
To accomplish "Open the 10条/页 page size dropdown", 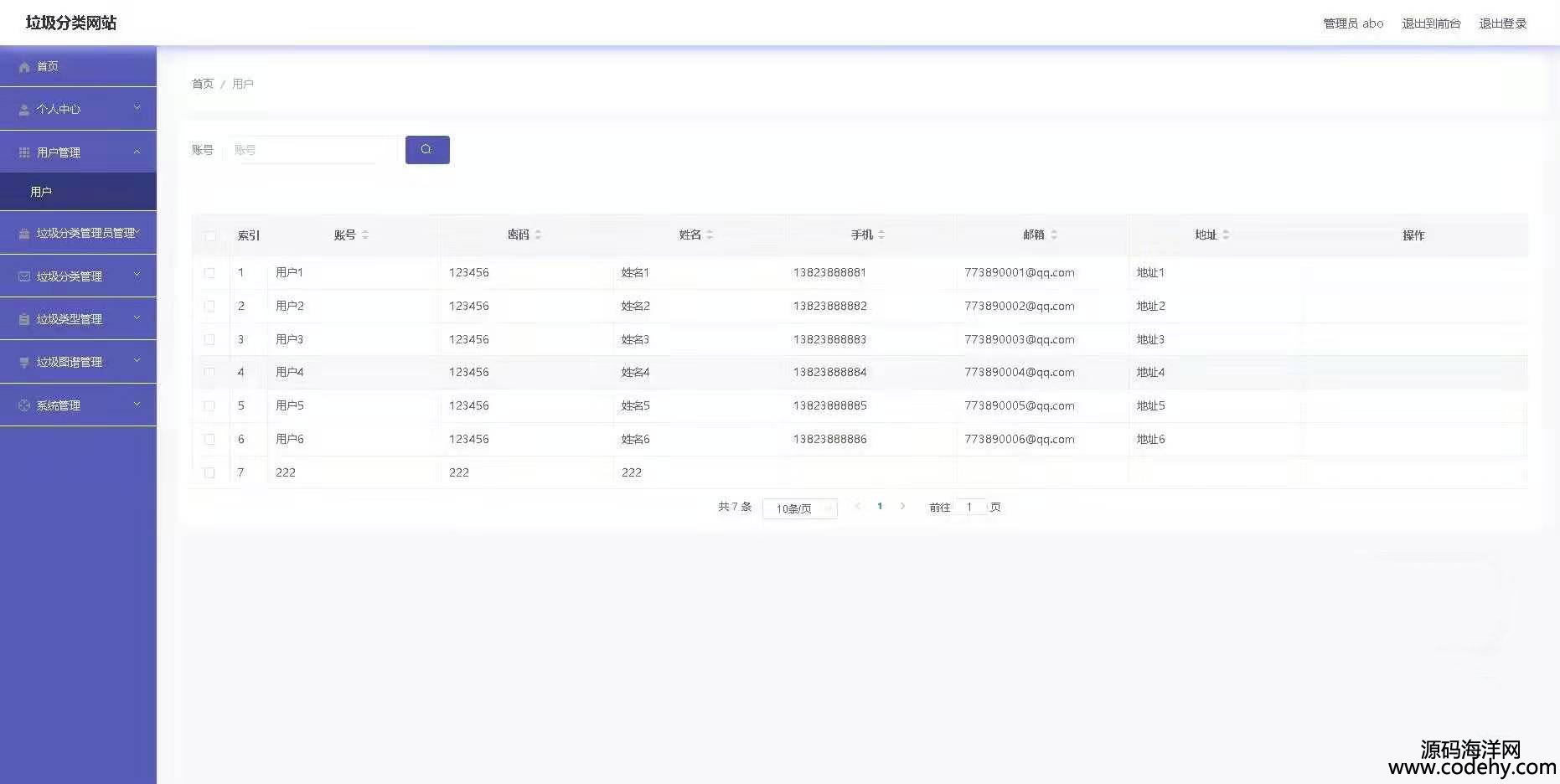I will coord(799,508).
